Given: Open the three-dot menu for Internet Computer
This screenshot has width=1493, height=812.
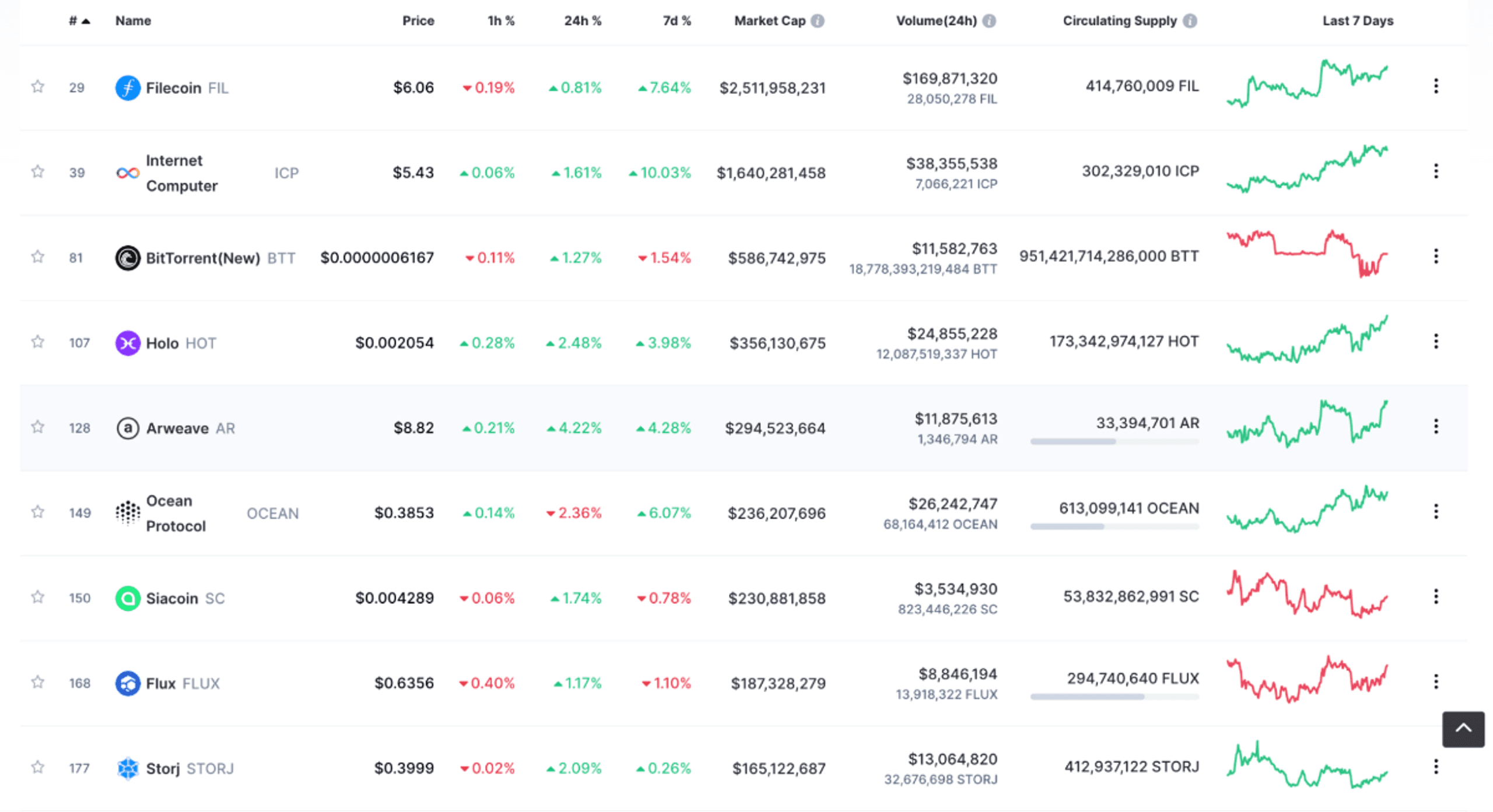Looking at the screenshot, I should (1436, 171).
